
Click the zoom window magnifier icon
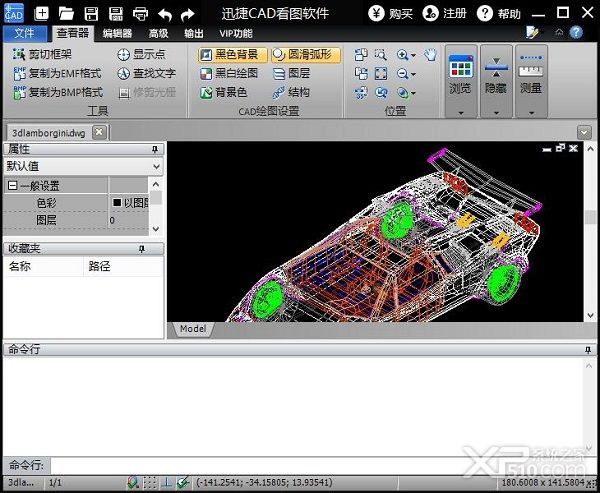click(x=380, y=55)
